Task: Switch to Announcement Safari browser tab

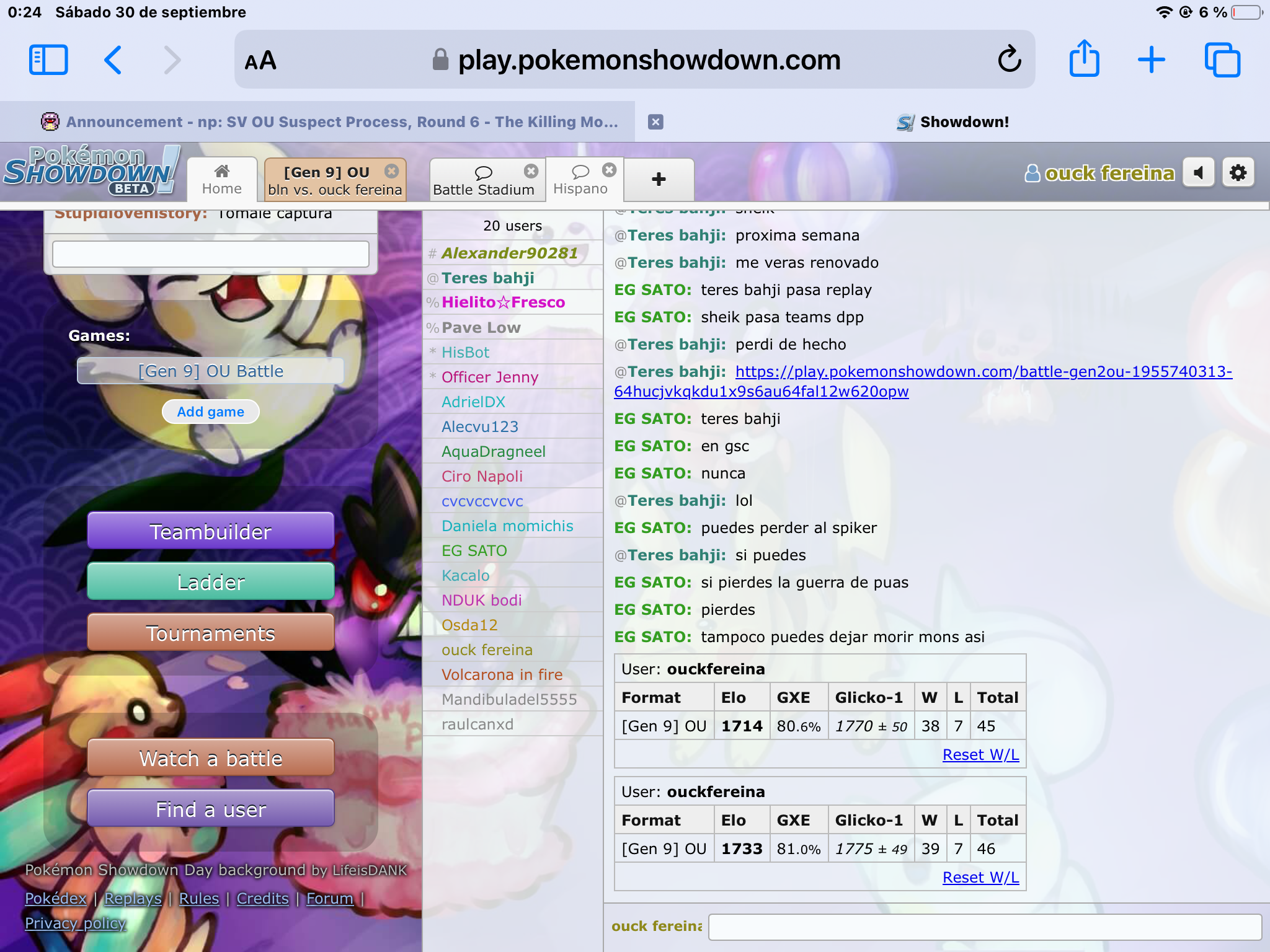Action: (x=329, y=122)
